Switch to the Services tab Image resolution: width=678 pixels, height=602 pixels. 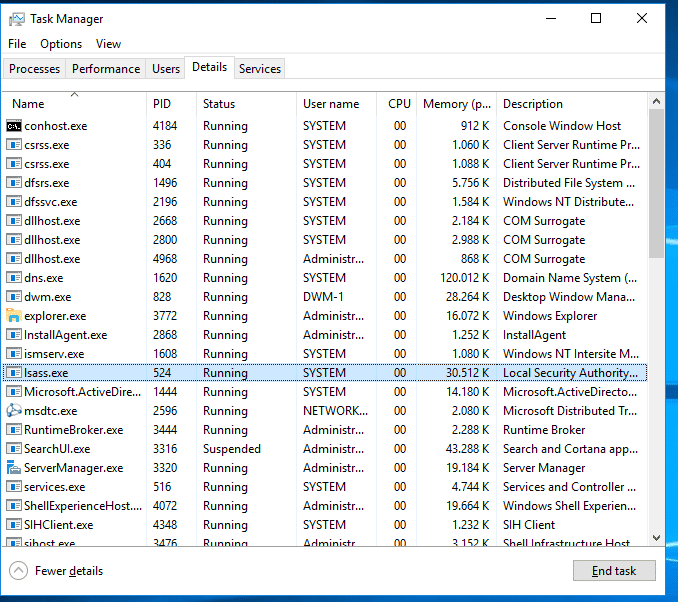pos(260,69)
